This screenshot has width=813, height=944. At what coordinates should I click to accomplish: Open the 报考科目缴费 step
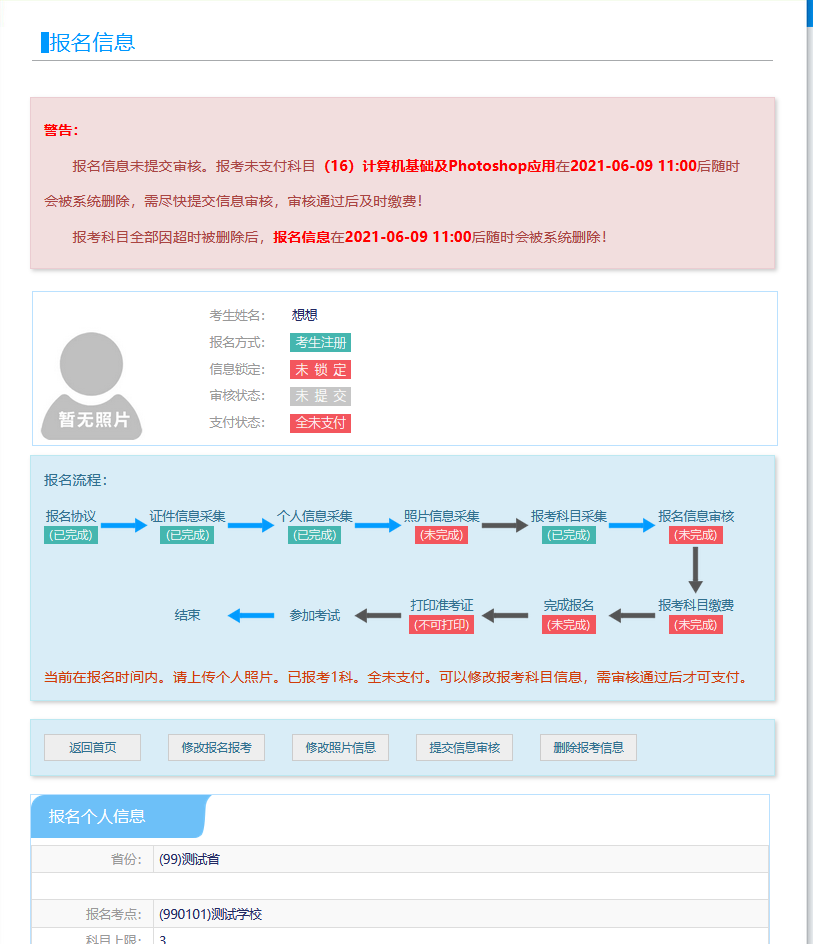coord(696,605)
